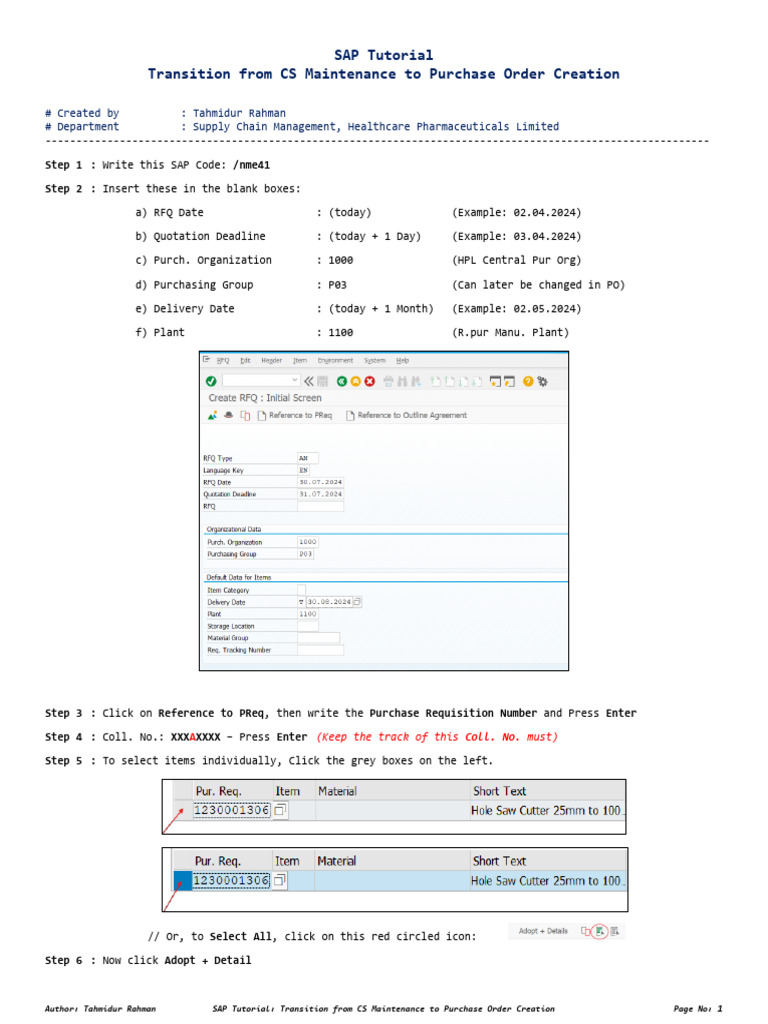The image size is (768, 1024).
Task: Click the Find binoculars icon
Action: click(402, 381)
